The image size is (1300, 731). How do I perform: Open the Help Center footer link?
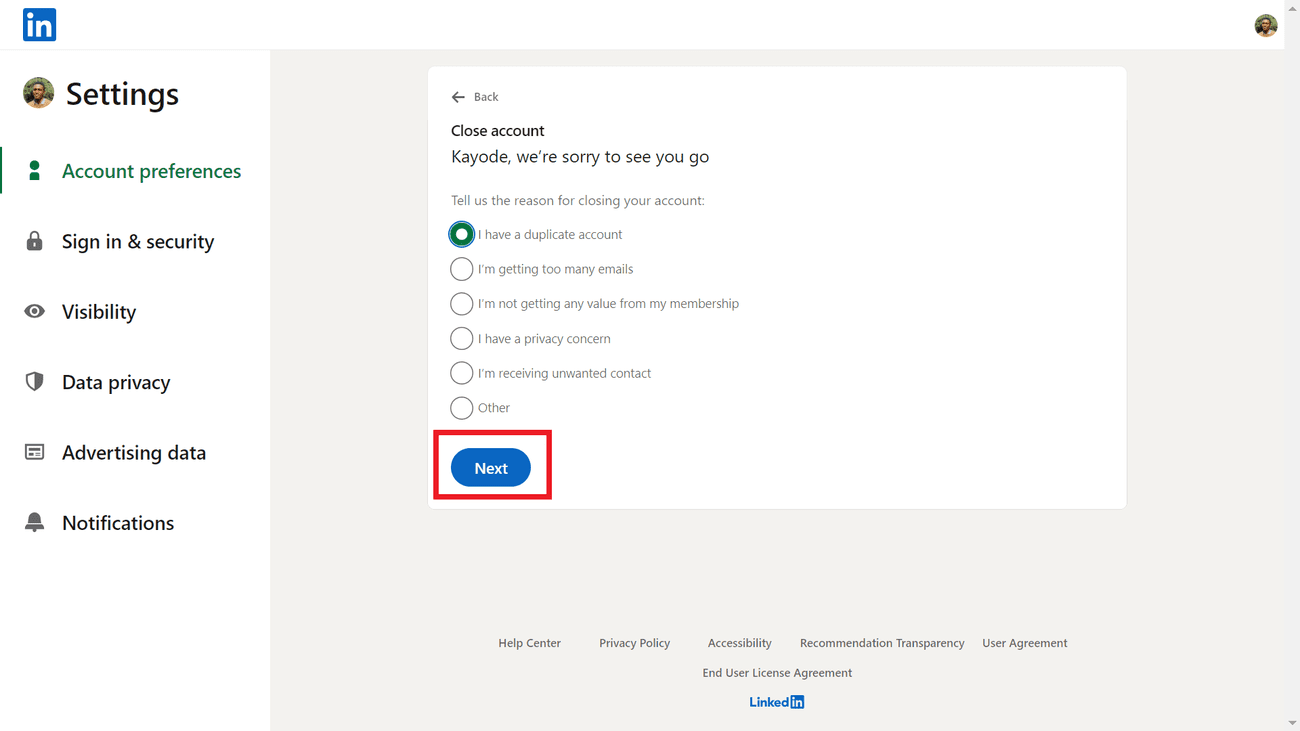[x=529, y=643]
